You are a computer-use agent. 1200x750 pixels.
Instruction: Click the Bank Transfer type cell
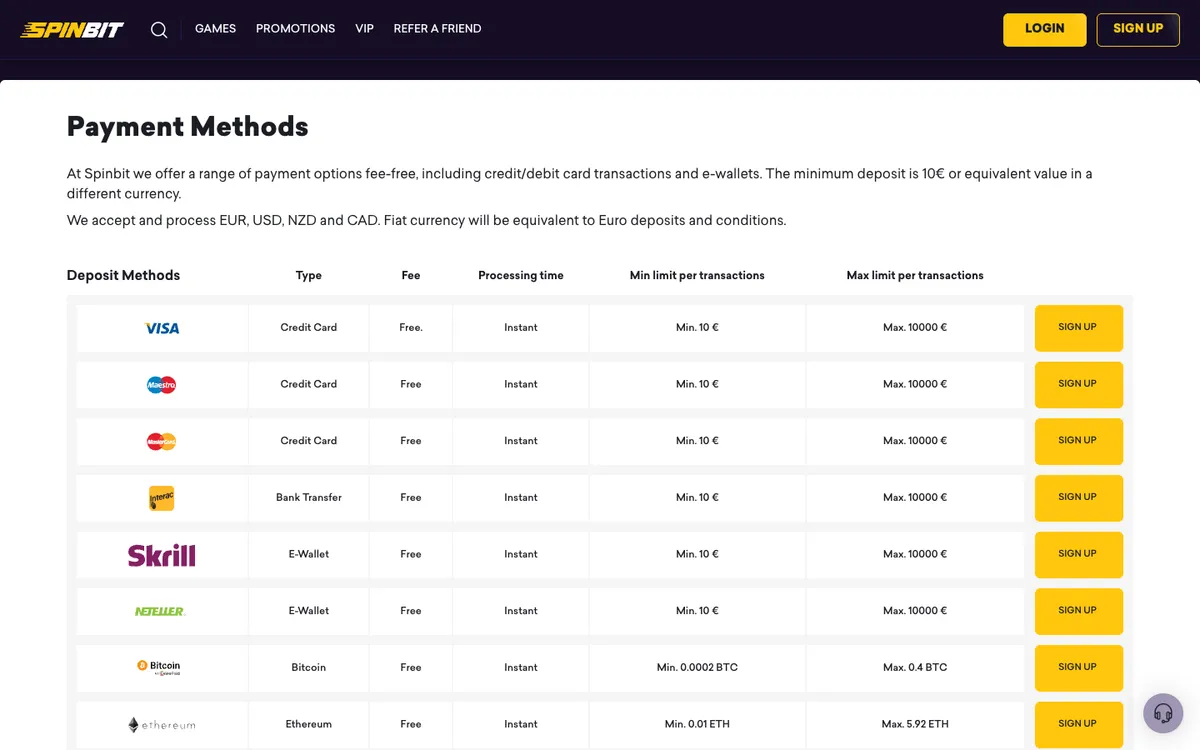pyautogui.click(x=309, y=498)
